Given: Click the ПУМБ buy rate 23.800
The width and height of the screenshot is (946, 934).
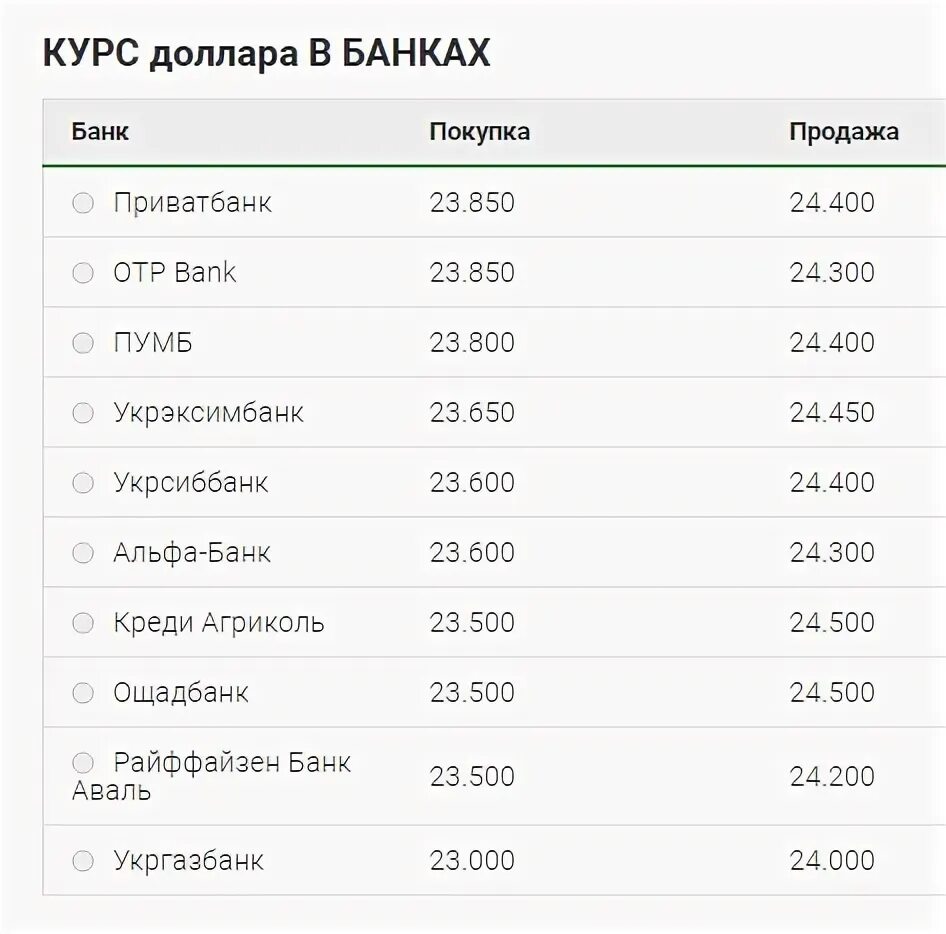Looking at the screenshot, I should pos(472,343).
